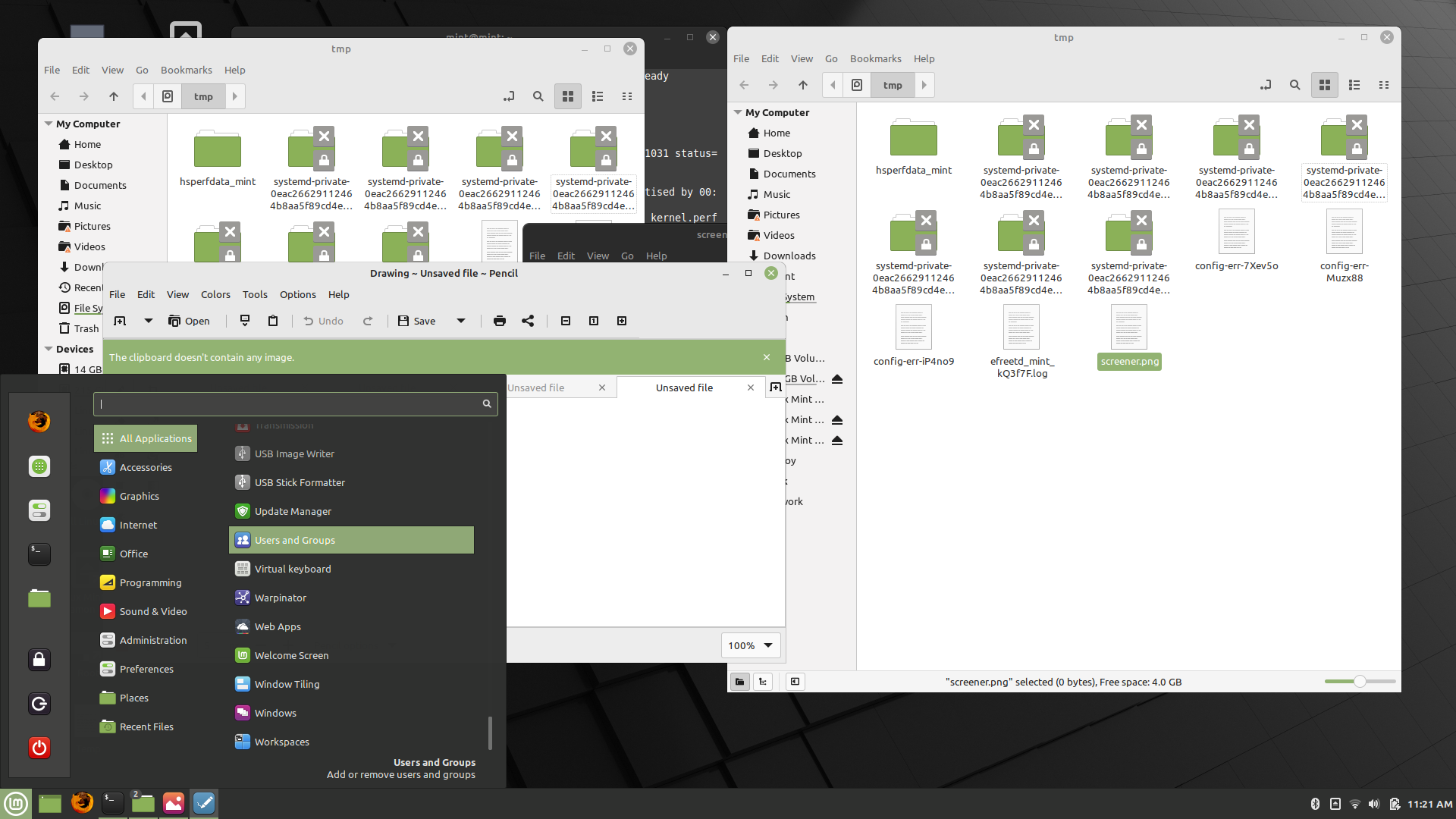Click the Firefox icon in the taskbar
Image resolution: width=1456 pixels, height=819 pixels.
[82, 802]
